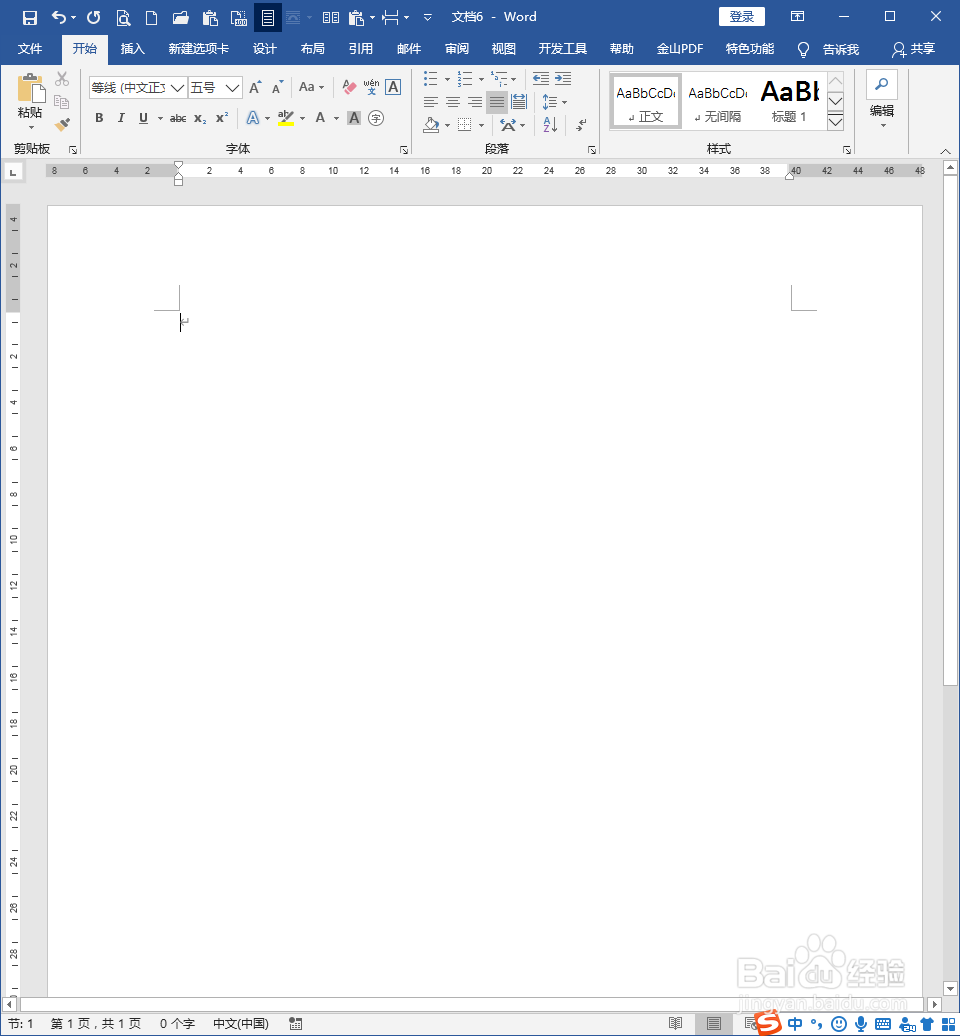Image resolution: width=960 pixels, height=1036 pixels.
Task: Click the 中文(中国) language status
Action: (x=240, y=1023)
